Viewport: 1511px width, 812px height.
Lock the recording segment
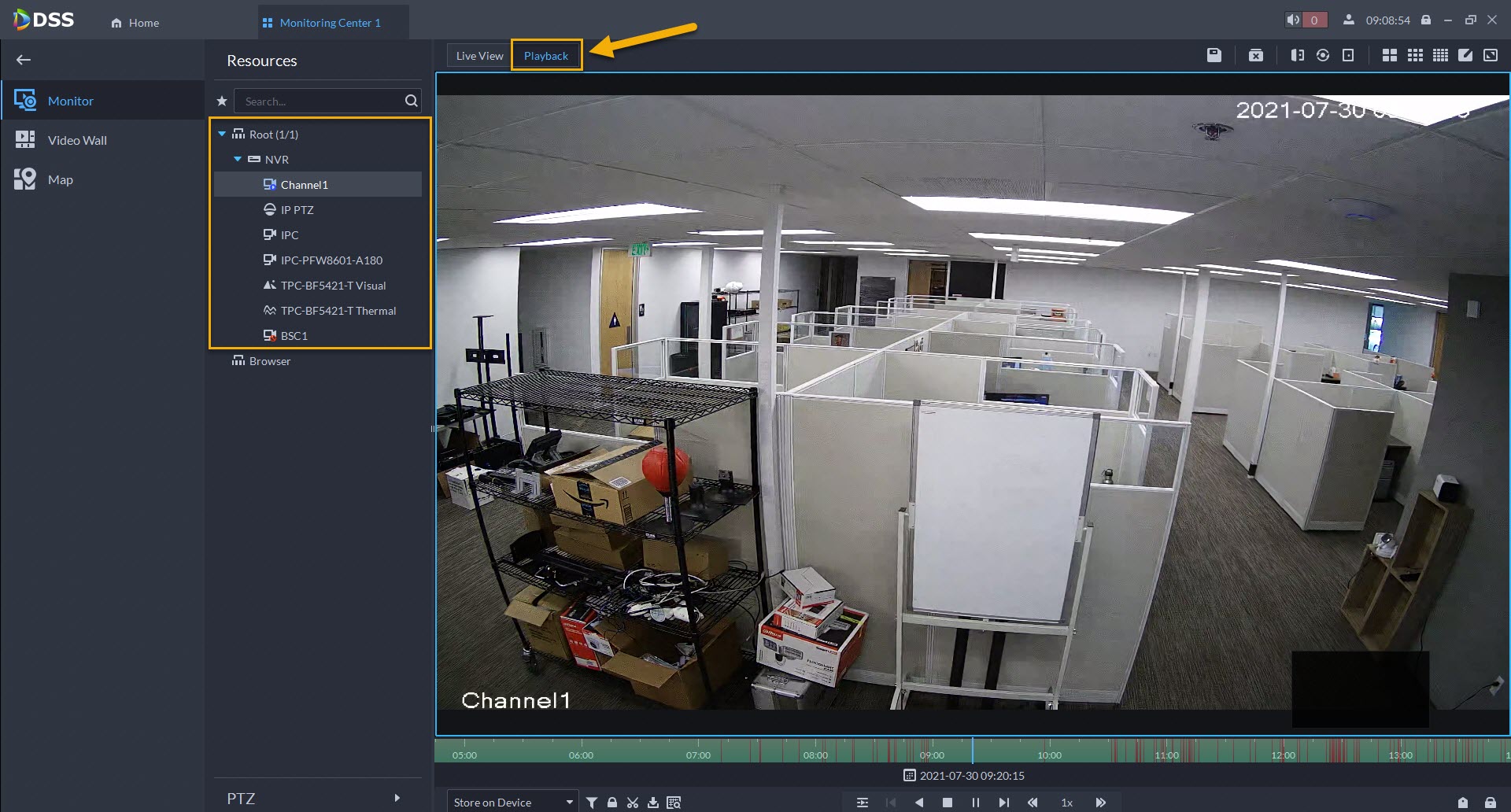click(x=612, y=803)
